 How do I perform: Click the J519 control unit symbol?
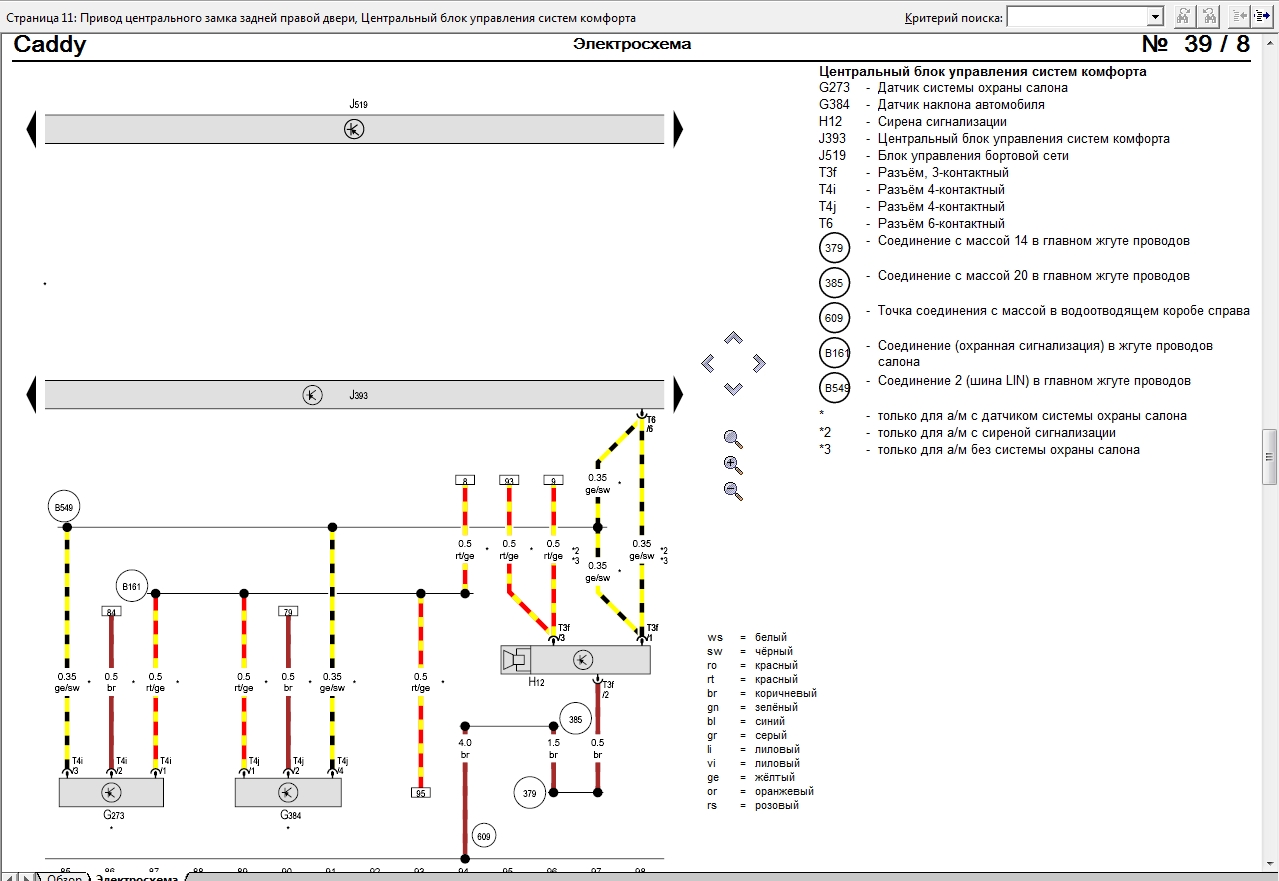(354, 129)
